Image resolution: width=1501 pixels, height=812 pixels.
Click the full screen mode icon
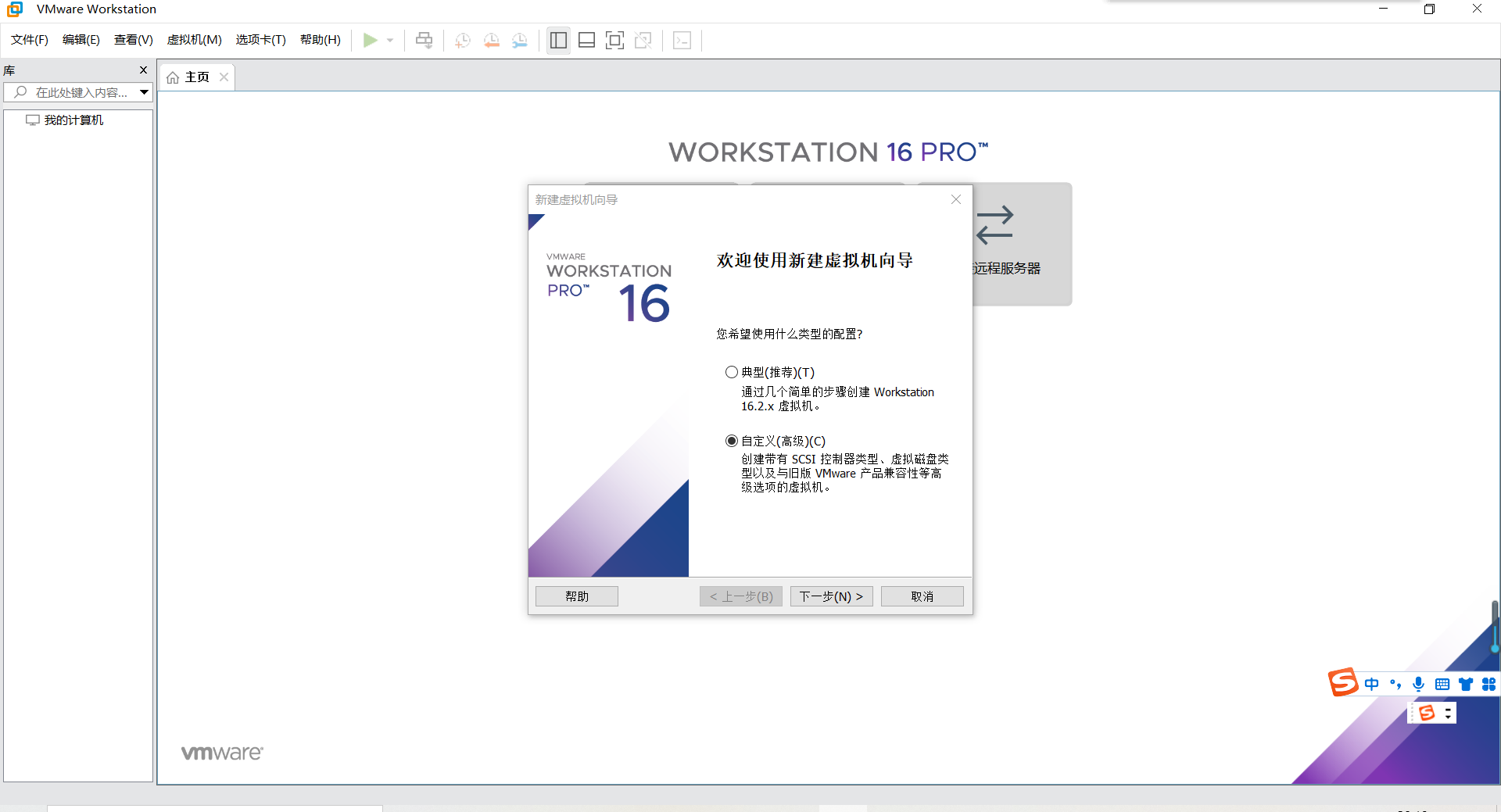pyautogui.click(x=615, y=40)
